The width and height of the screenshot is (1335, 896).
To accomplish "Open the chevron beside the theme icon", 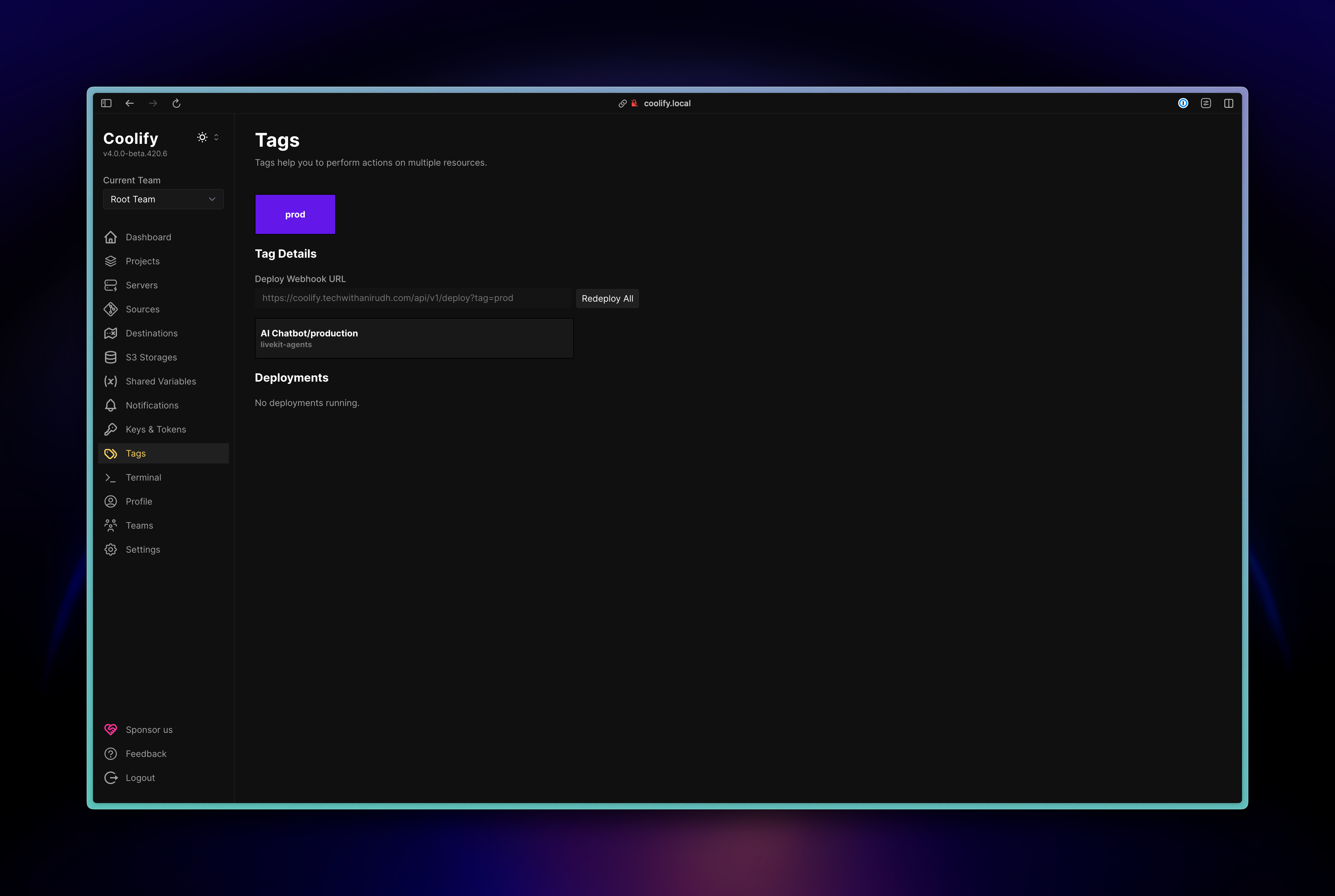I will coord(216,137).
